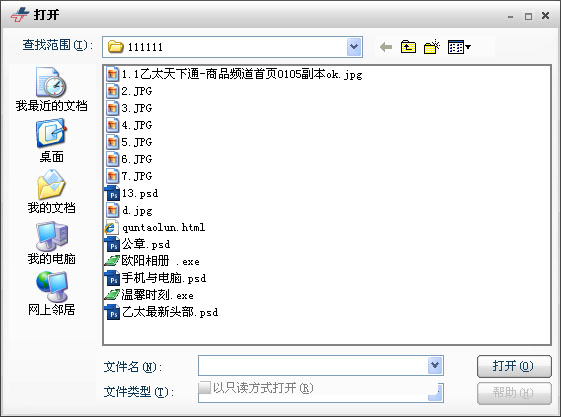Go up one folder level
This screenshot has height=417, width=561.
point(408,47)
